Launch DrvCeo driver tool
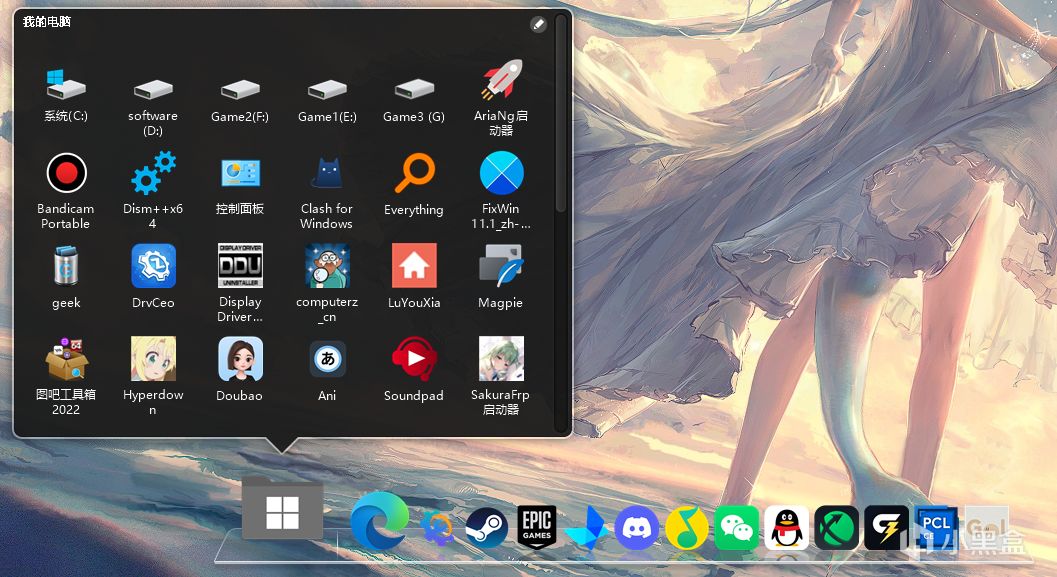Viewport: 1057px width, 577px height. (153, 266)
